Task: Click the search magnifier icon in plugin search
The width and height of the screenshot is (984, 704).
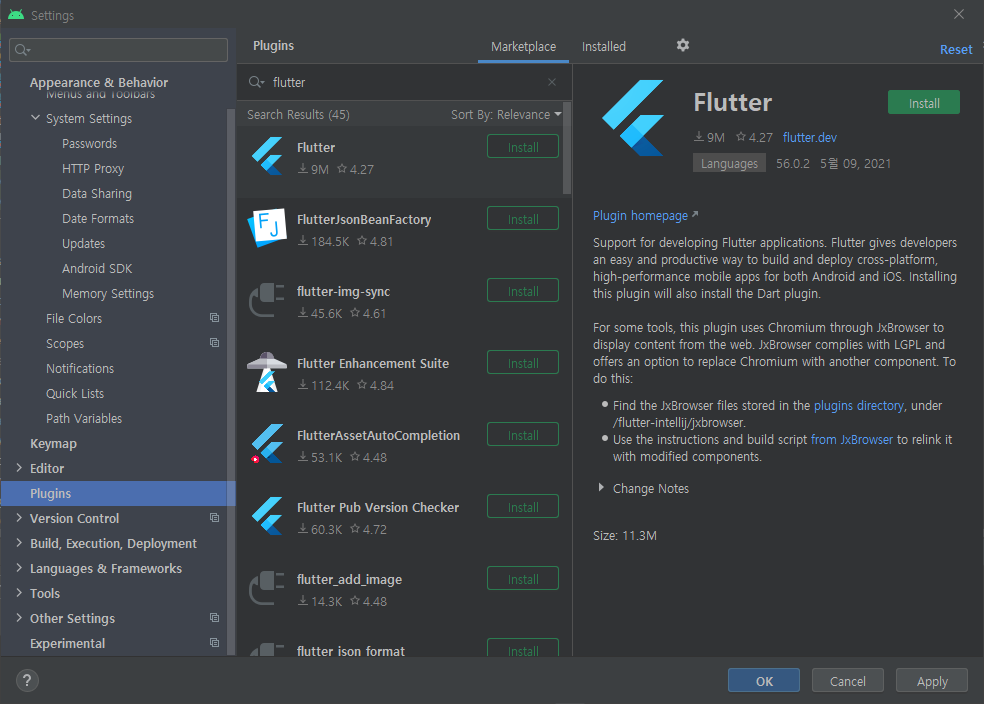Action: click(x=256, y=82)
